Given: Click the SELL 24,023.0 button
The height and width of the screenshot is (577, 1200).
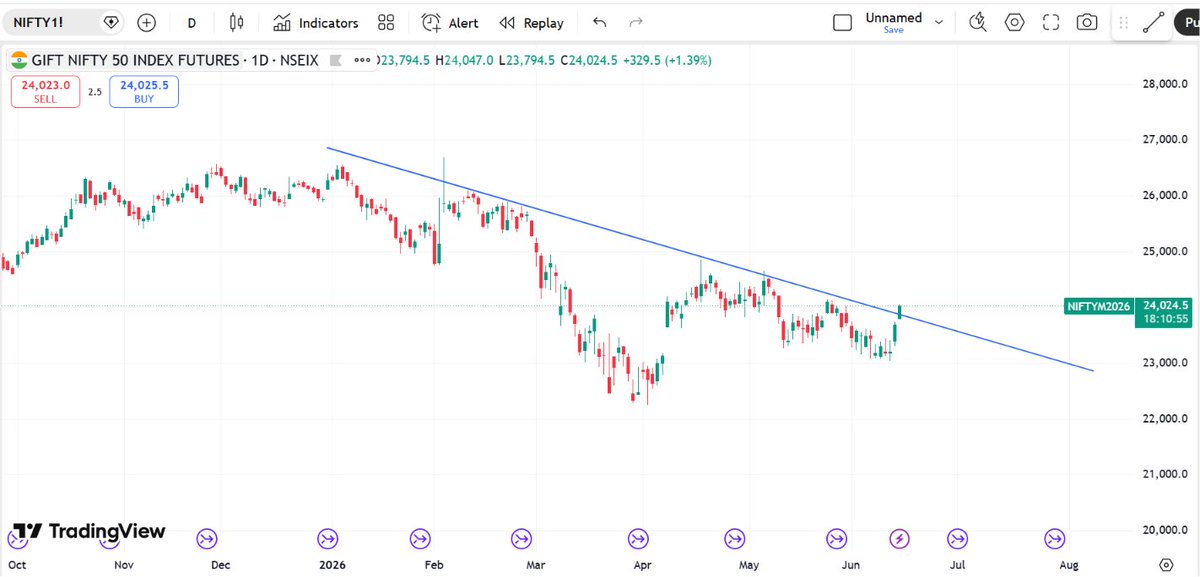Looking at the screenshot, I should pyautogui.click(x=45, y=92).
